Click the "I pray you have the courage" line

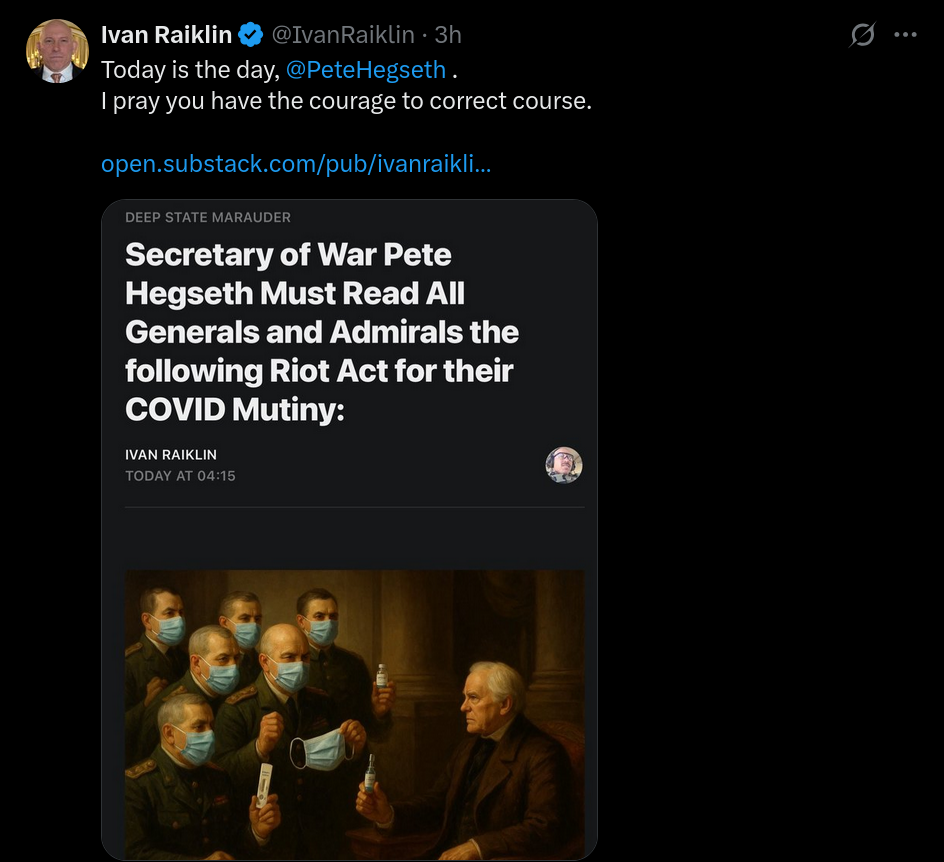[x=346, y=101]
